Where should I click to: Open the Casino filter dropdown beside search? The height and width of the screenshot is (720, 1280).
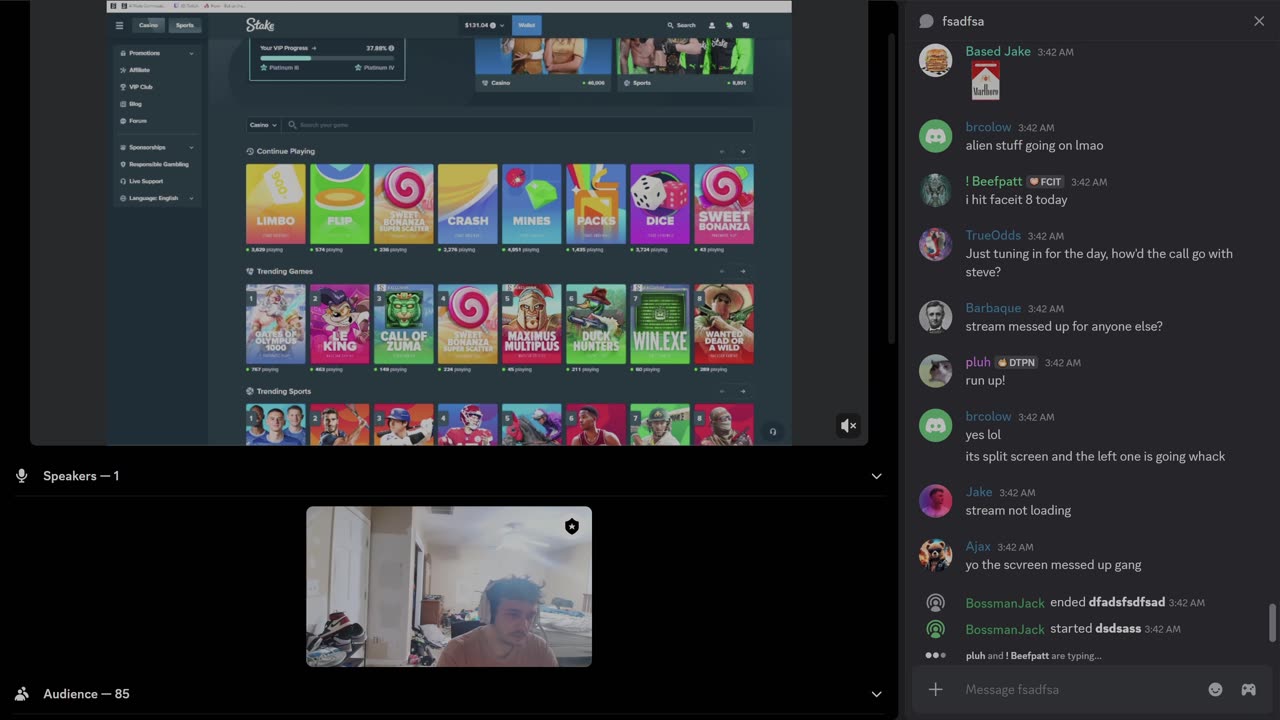point(263,125)
